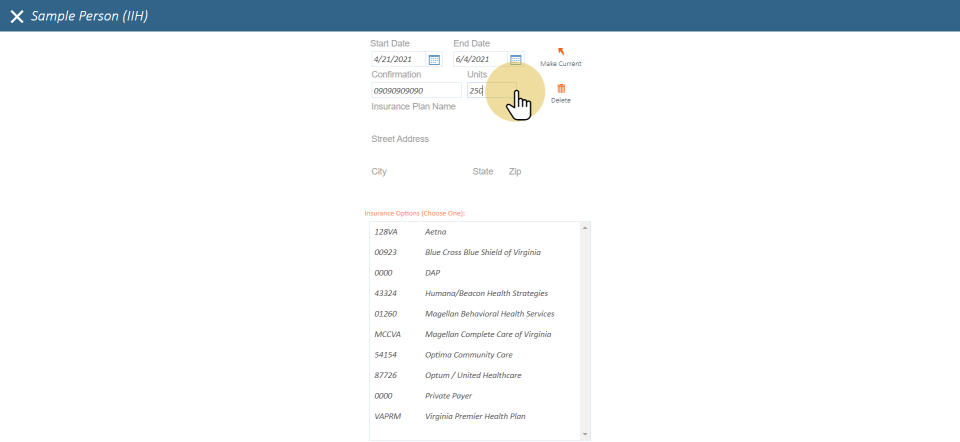
Task: Choose the Private Payer option
Action: coord(448,396)
